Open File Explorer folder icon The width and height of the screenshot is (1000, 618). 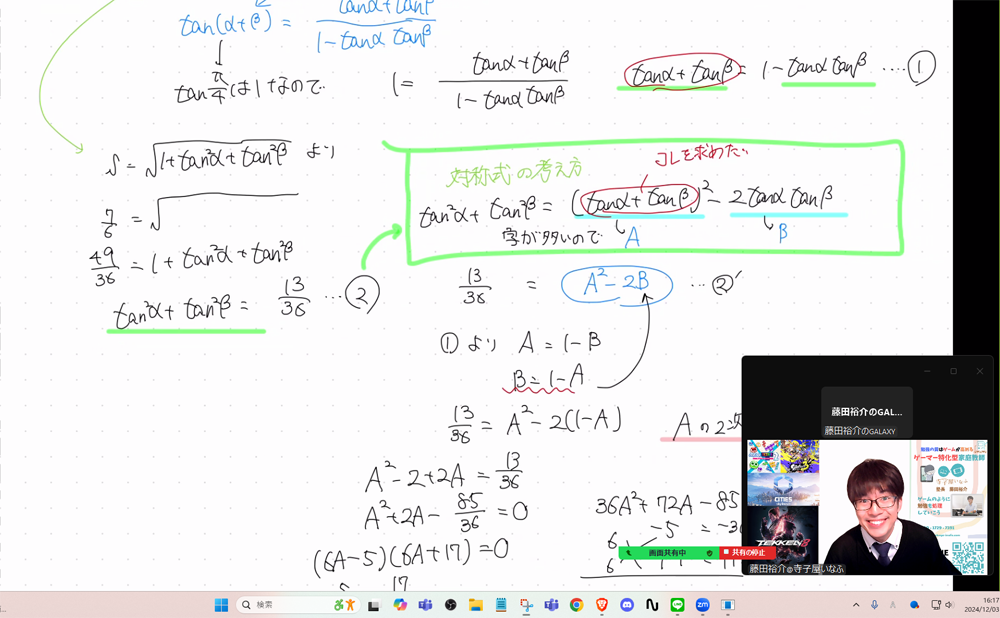[476, 605]
